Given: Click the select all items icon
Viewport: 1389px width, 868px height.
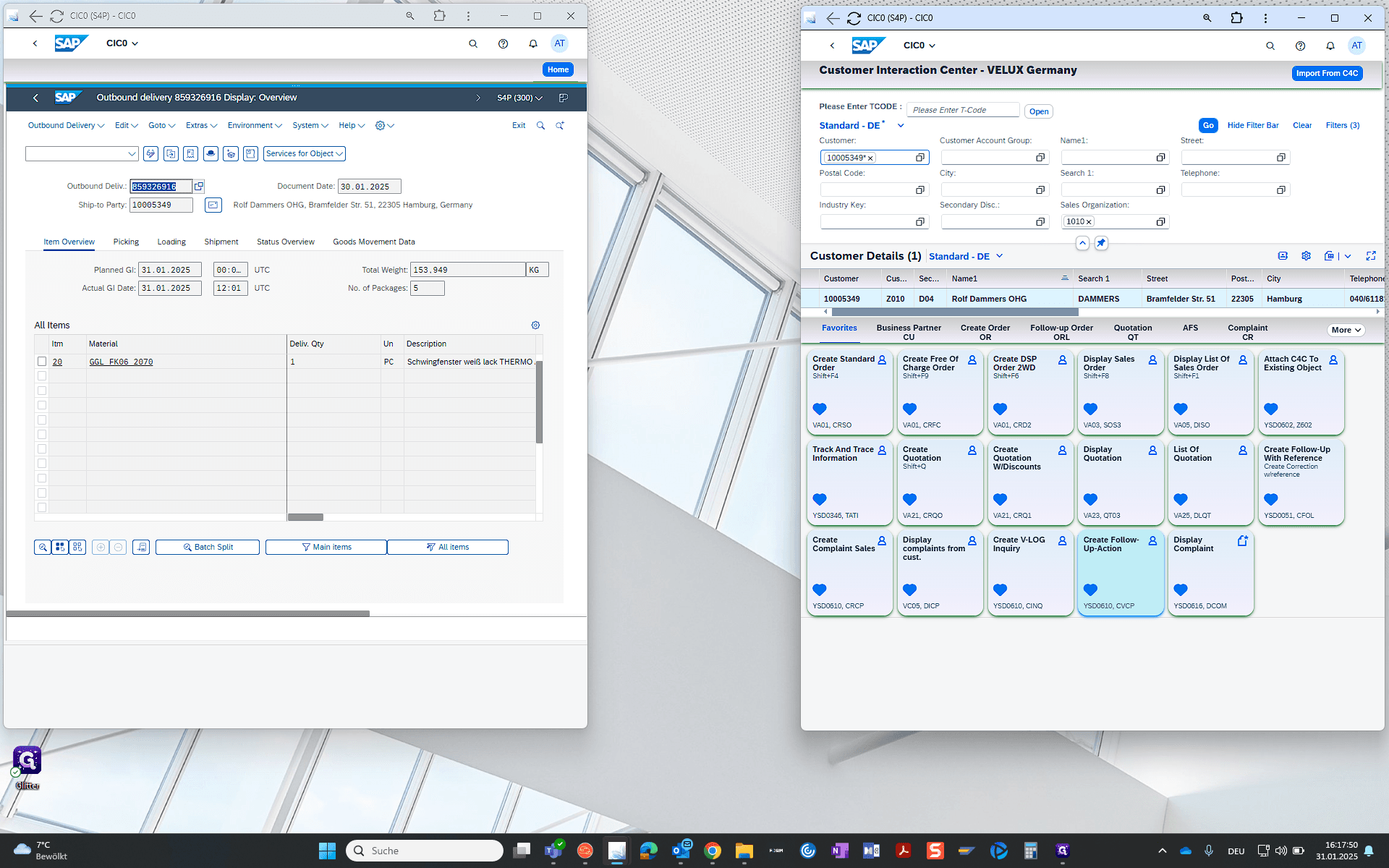Looking at the screenshot, I should [60, 547].
